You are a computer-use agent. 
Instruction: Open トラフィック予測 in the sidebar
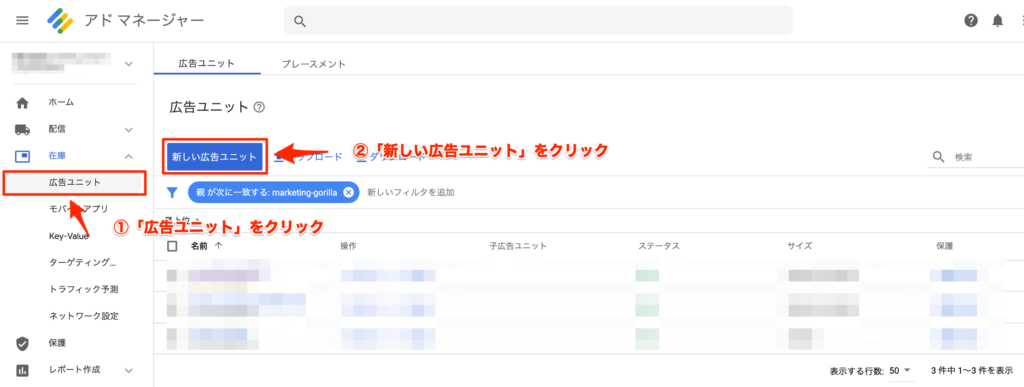pyautogui.click(x=83, y=288)
